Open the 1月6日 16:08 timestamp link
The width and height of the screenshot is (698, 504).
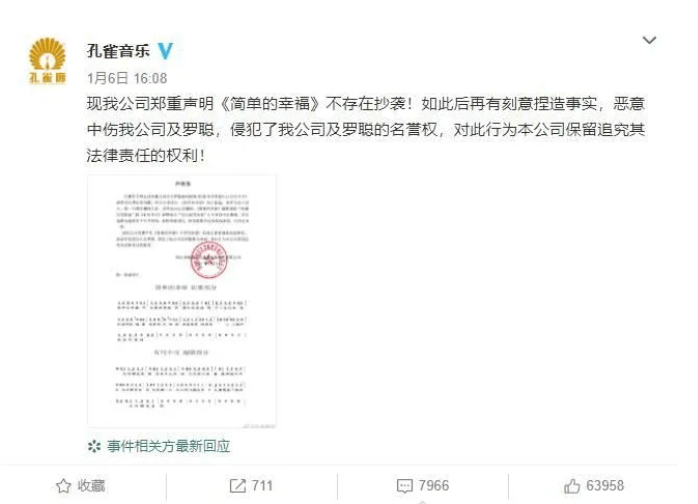(127, 78)
